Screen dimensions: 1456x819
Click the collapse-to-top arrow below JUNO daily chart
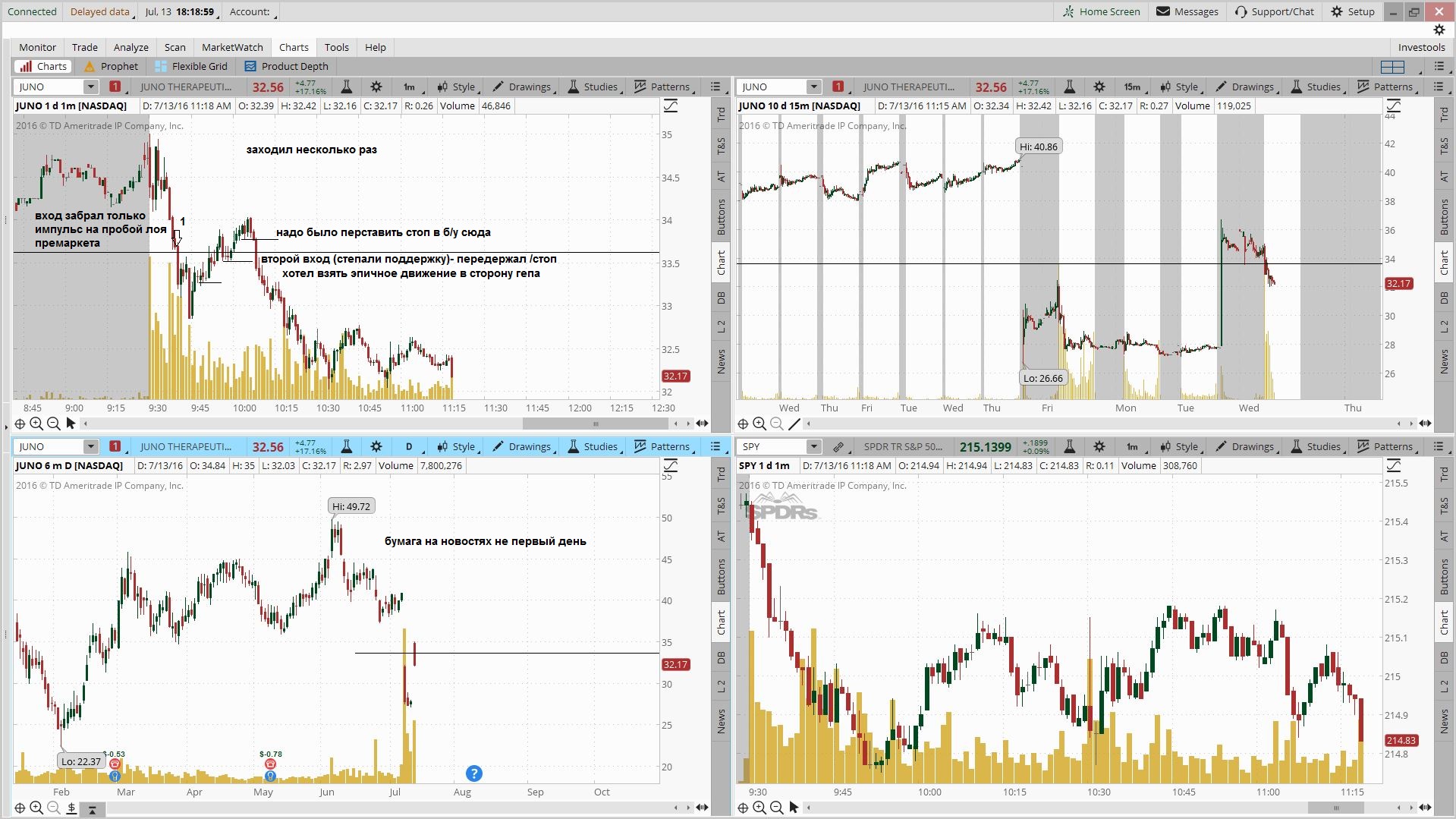click(92, 810)
